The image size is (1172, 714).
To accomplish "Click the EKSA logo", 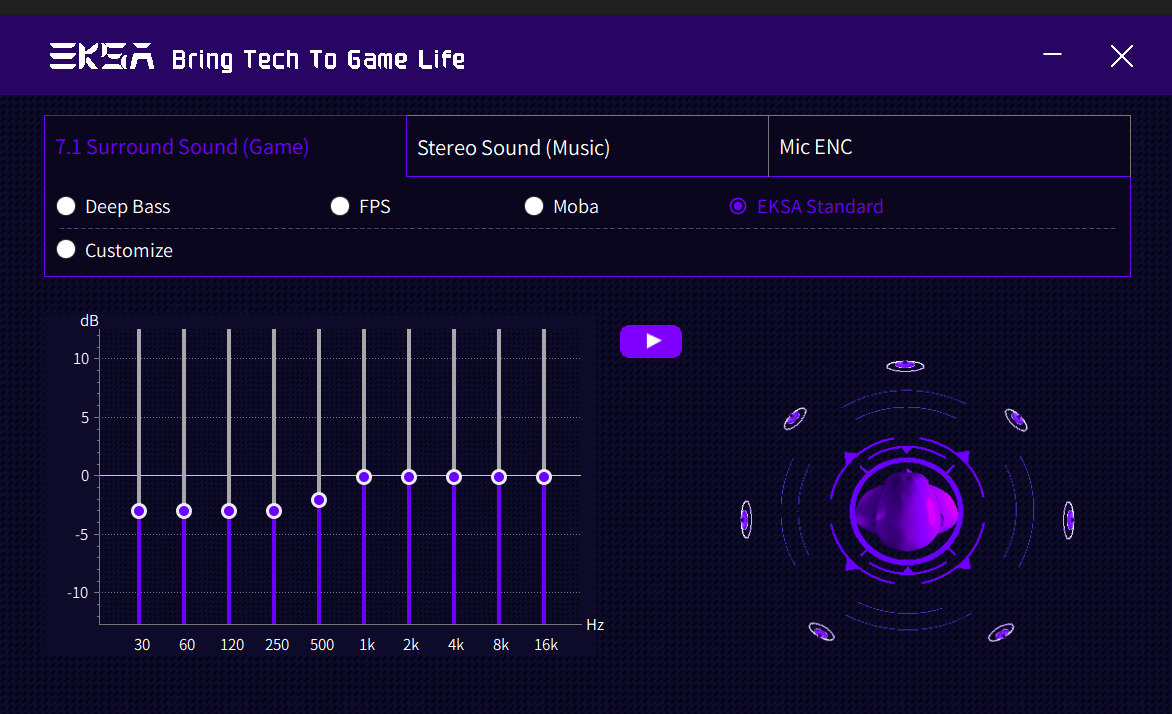I will coord(102,56).
